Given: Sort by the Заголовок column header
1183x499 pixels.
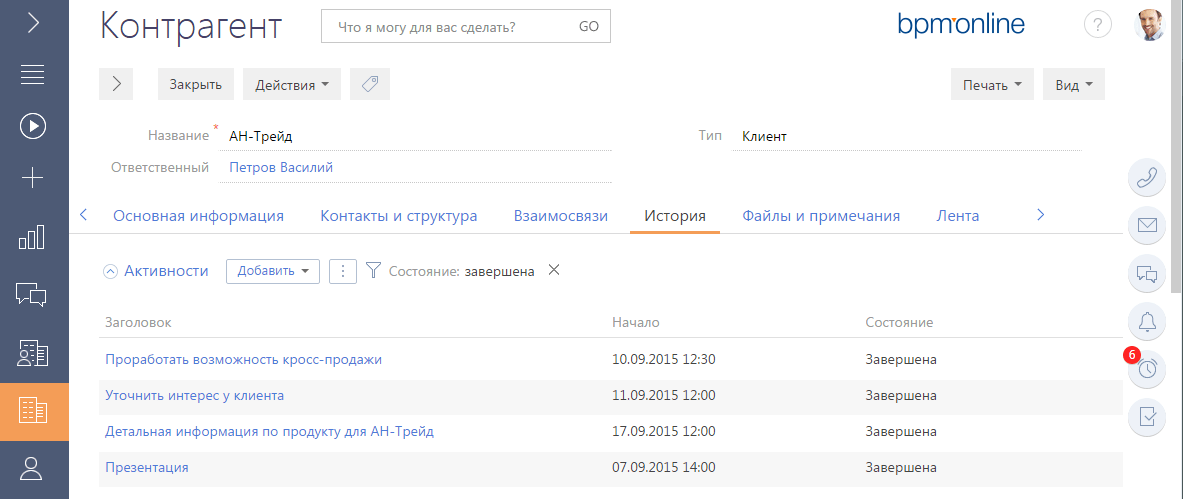Looking at the screenshot, I should pyautogui.click(x=138, y=322).
